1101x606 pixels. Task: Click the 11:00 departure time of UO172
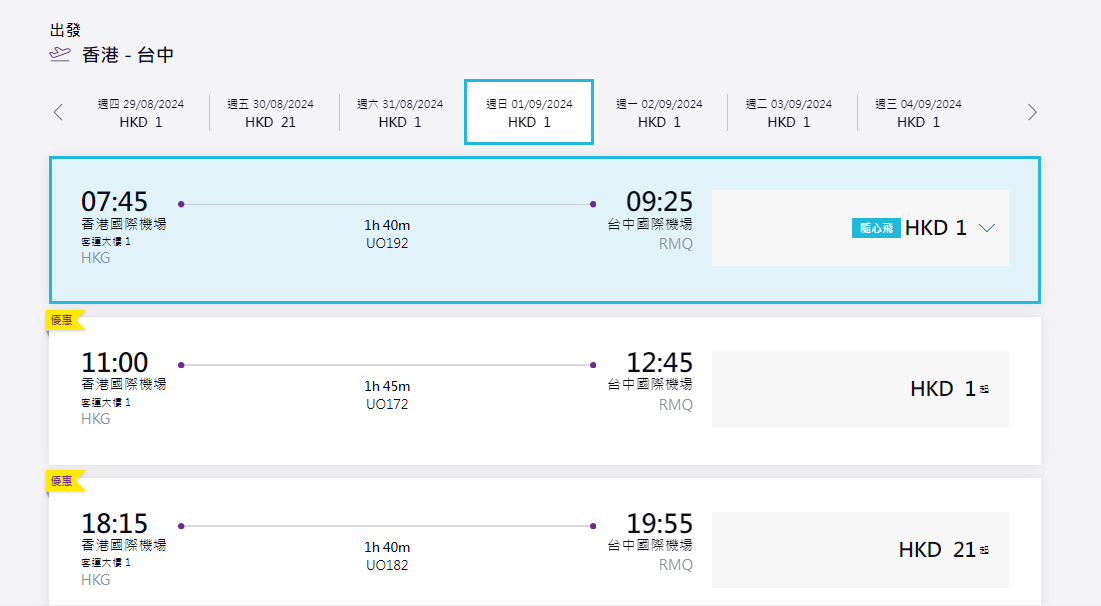click(114, 362)
